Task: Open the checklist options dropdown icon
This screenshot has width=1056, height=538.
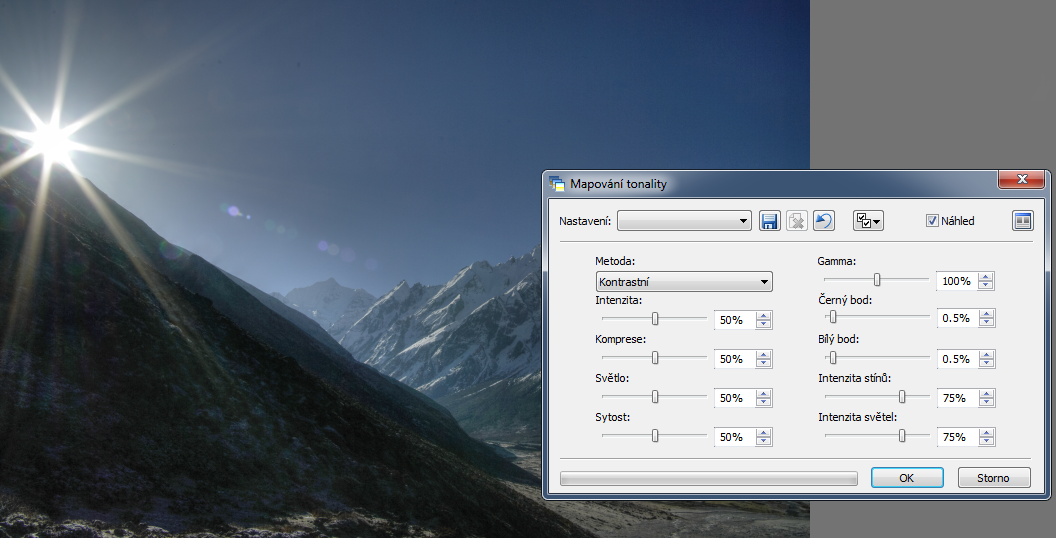Action: tap(868, 221)
